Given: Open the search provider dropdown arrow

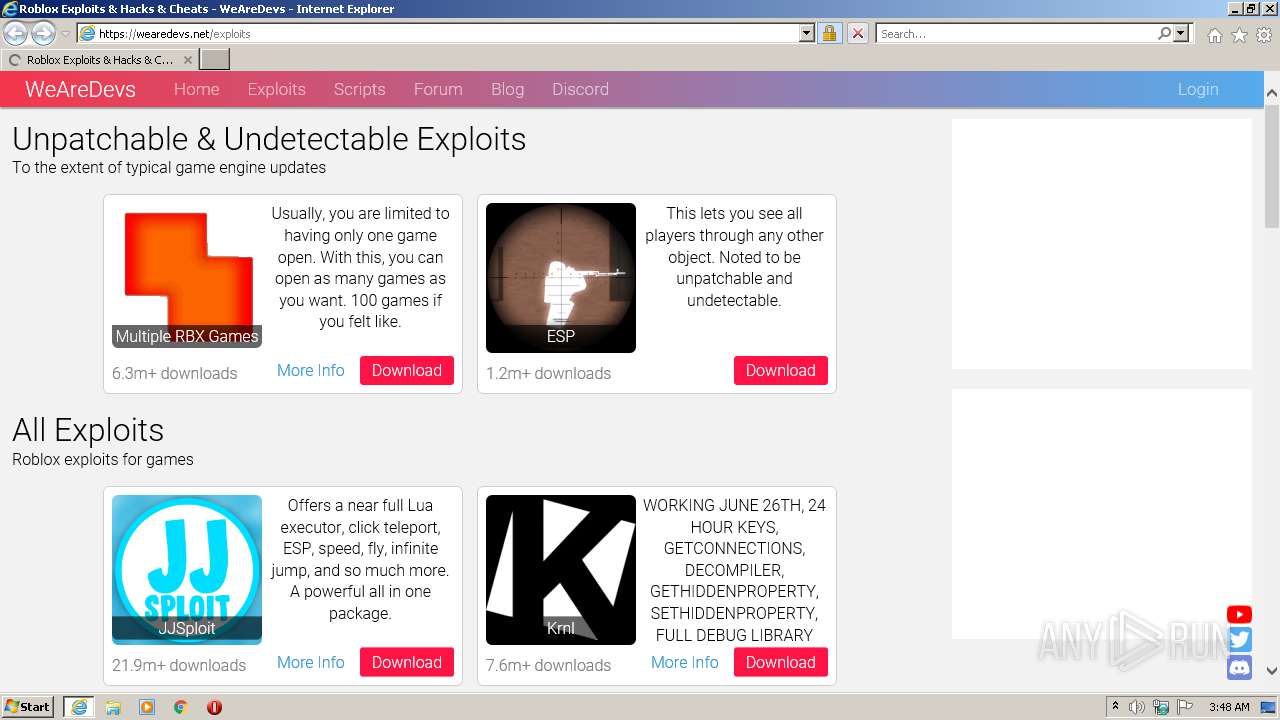Looking at the screenshot, I should click(x=1181, y=33).
